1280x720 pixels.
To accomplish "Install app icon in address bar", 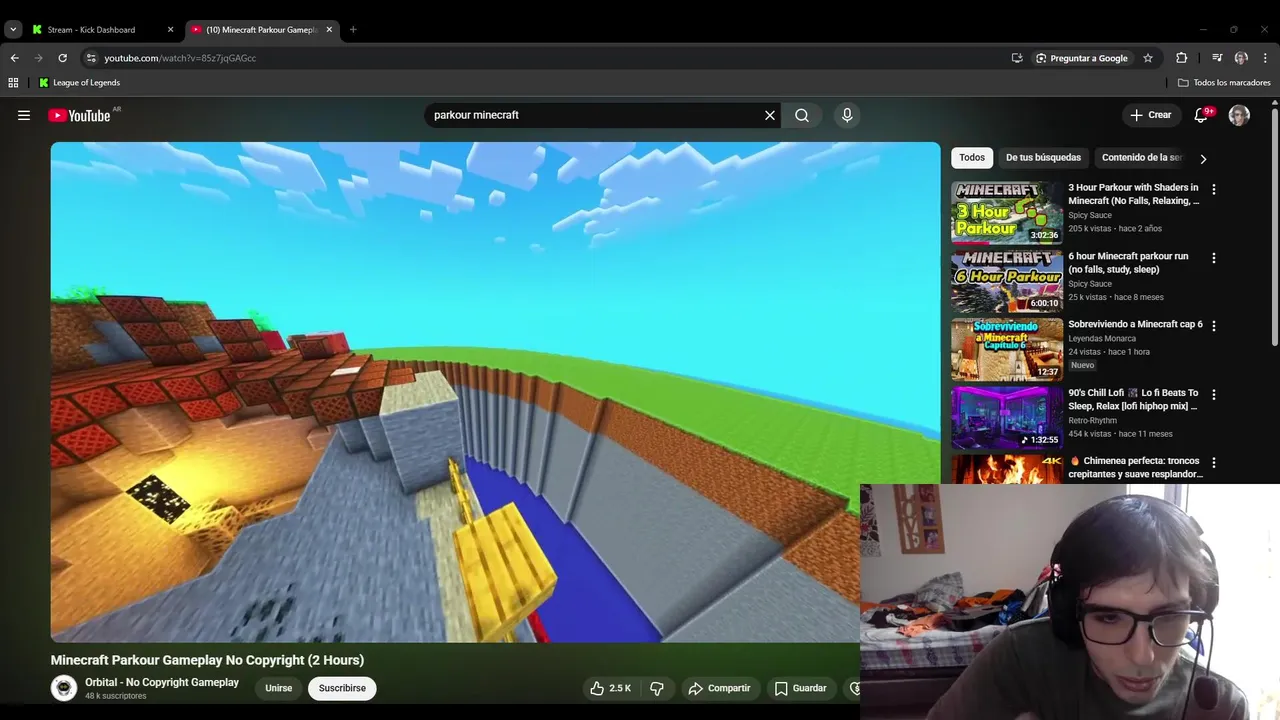I will (x=1017, y=58).
